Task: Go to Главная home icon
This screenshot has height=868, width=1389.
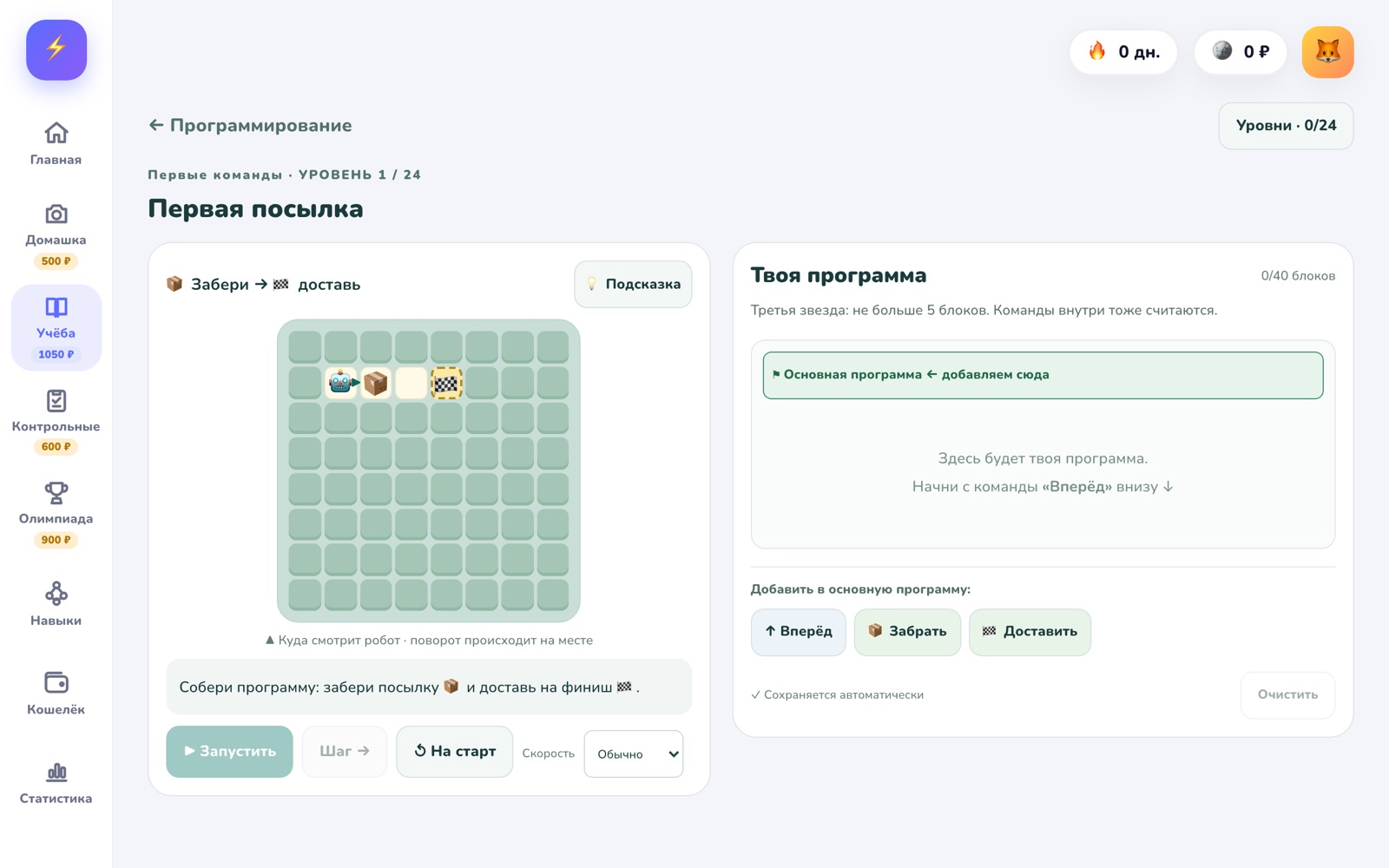Action: (56, 133)
